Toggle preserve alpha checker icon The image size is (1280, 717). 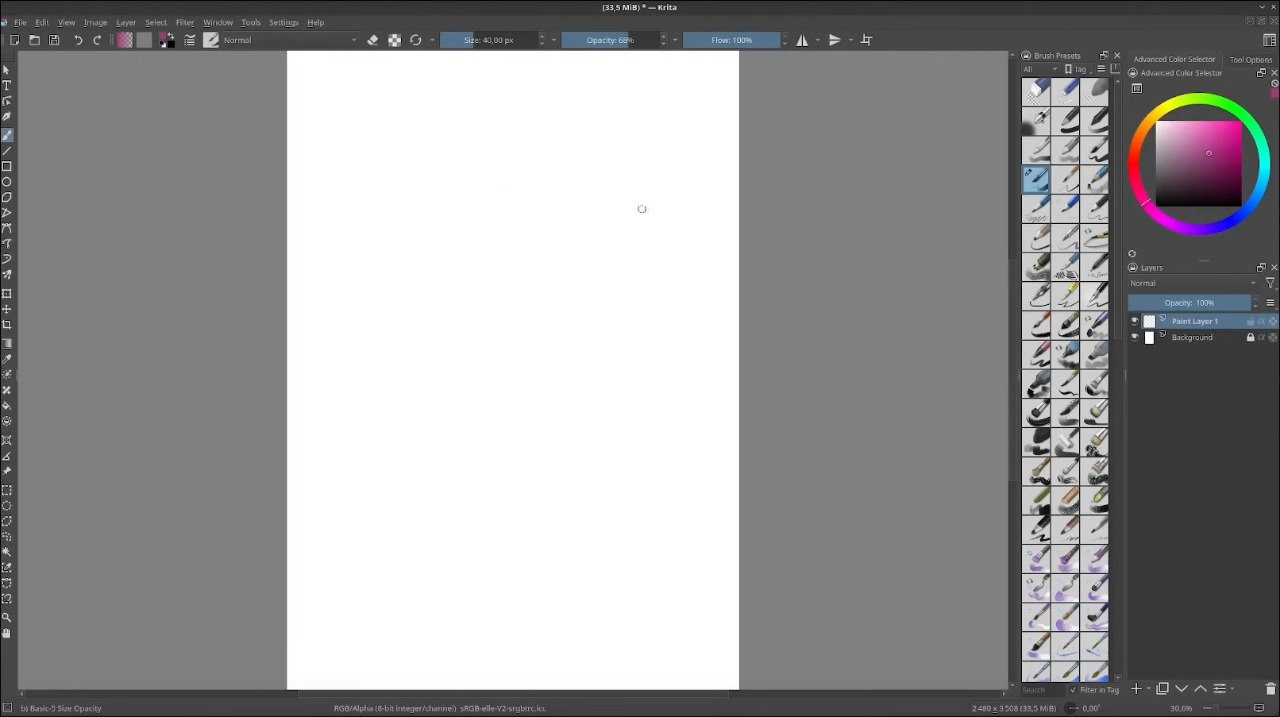pos(395,40)
